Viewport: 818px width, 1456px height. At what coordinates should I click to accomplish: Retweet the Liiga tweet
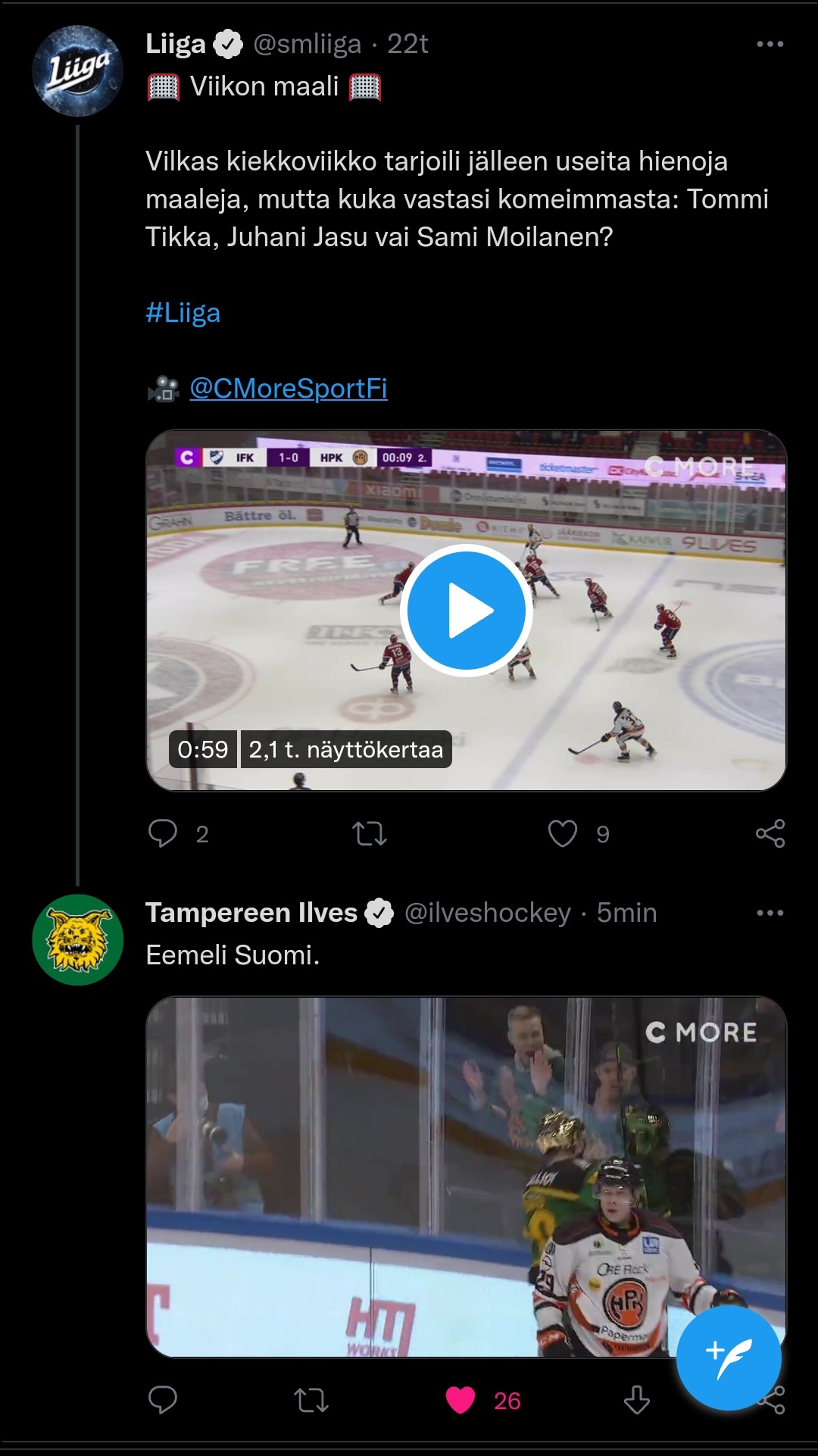pos(370,833)
